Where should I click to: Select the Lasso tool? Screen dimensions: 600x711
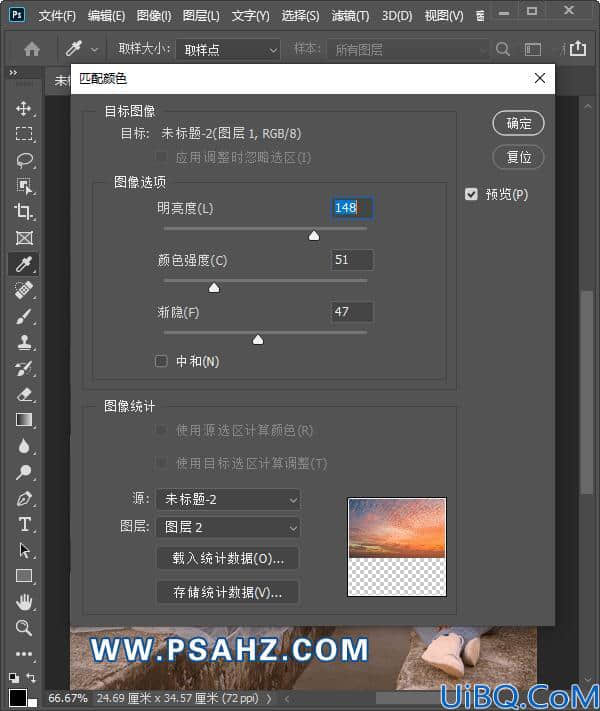24,160
